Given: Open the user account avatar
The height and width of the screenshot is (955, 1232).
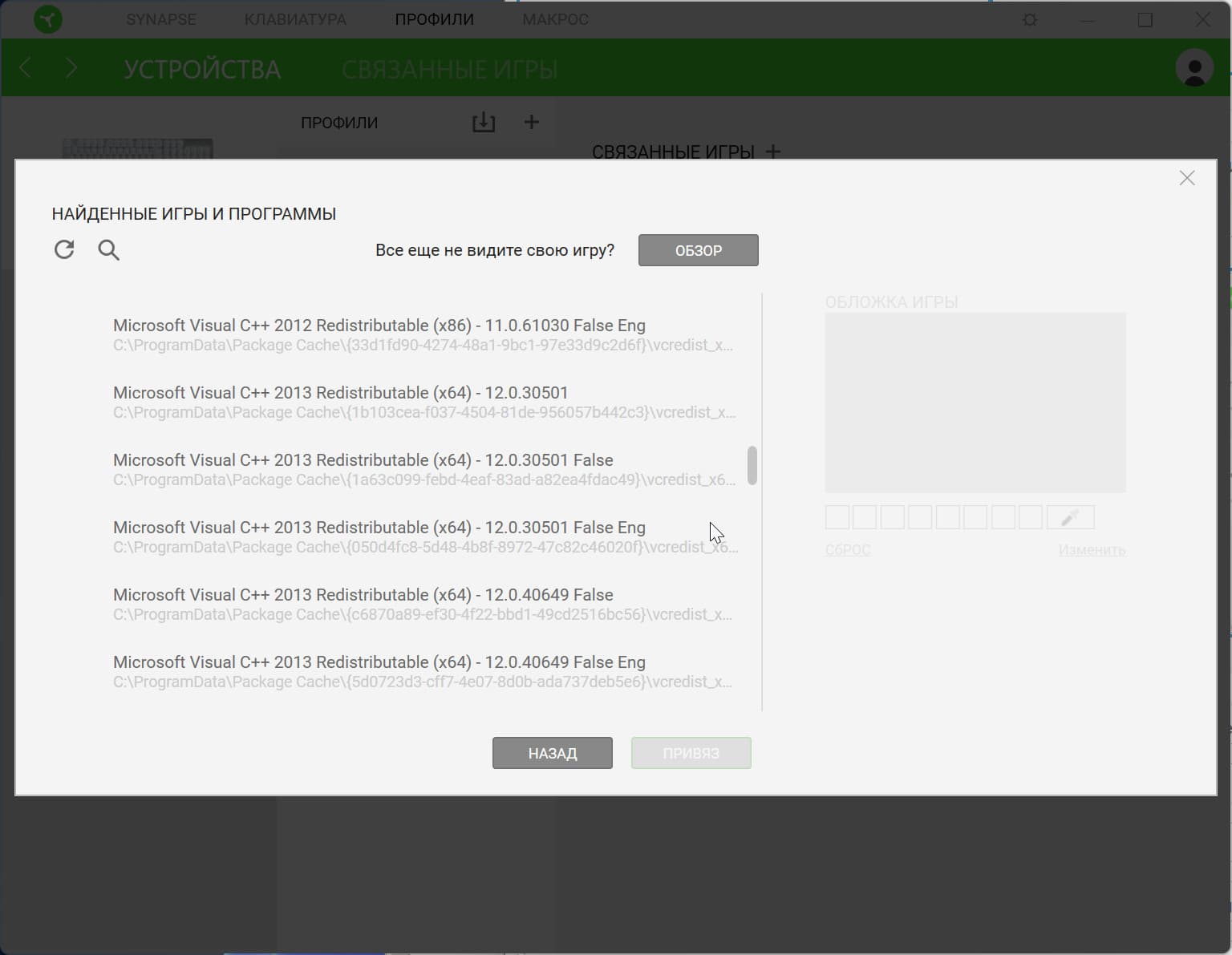Looking at the screenshot, I should coord(1194,68).
